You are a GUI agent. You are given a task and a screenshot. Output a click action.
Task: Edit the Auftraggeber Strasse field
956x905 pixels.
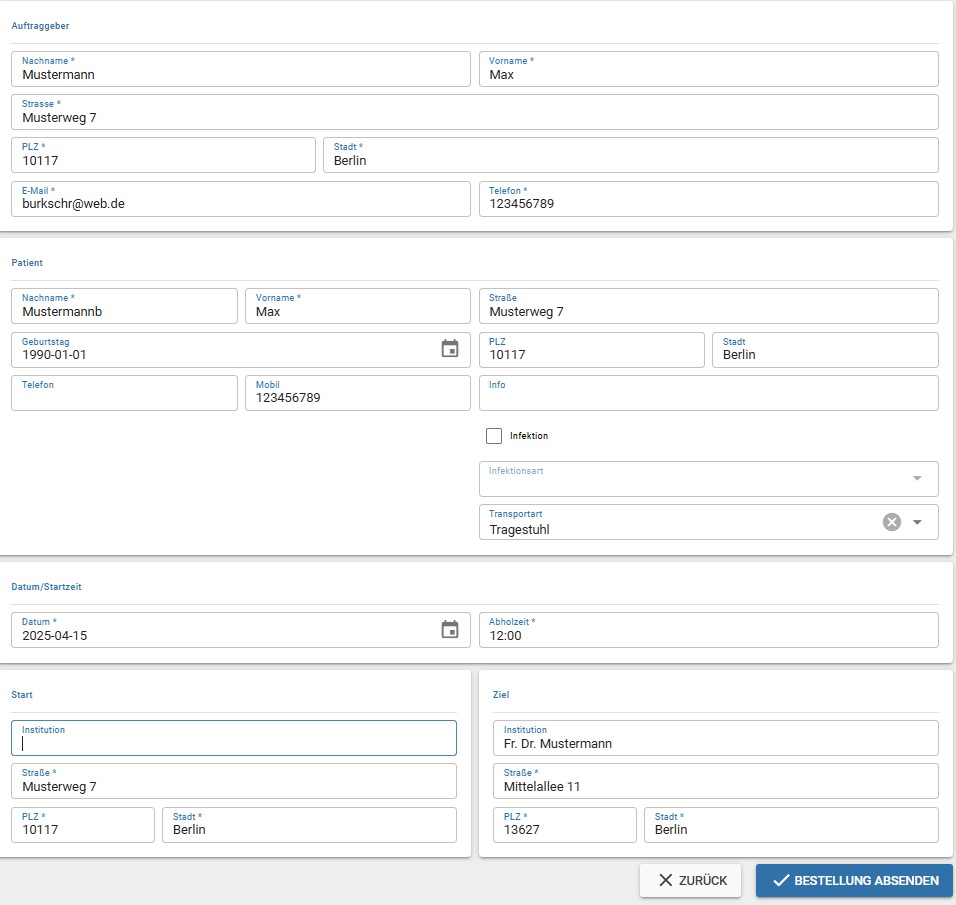(474, 112)
